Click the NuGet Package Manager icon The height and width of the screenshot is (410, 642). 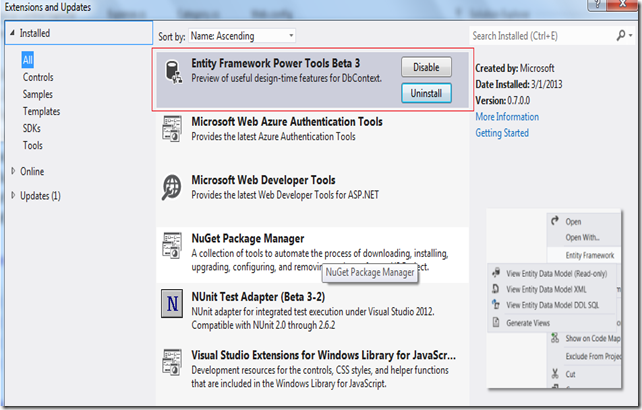point(172,246)
